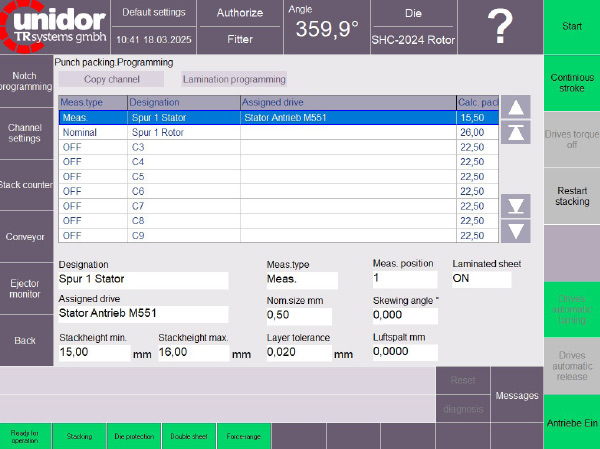Image resolution: width=600 pixels, height=449 pixels.
Task: Click the unidor TRsystems logo
Action: (x=55, y=27)
